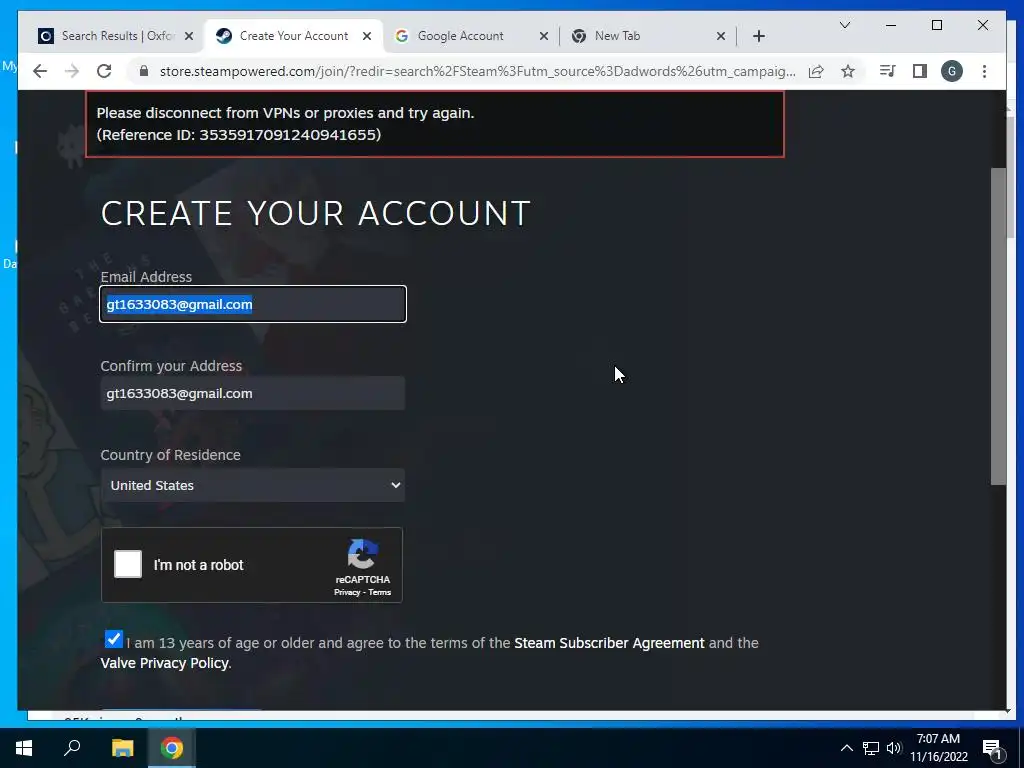Open Country of Residence dropdown

(253, 485)
